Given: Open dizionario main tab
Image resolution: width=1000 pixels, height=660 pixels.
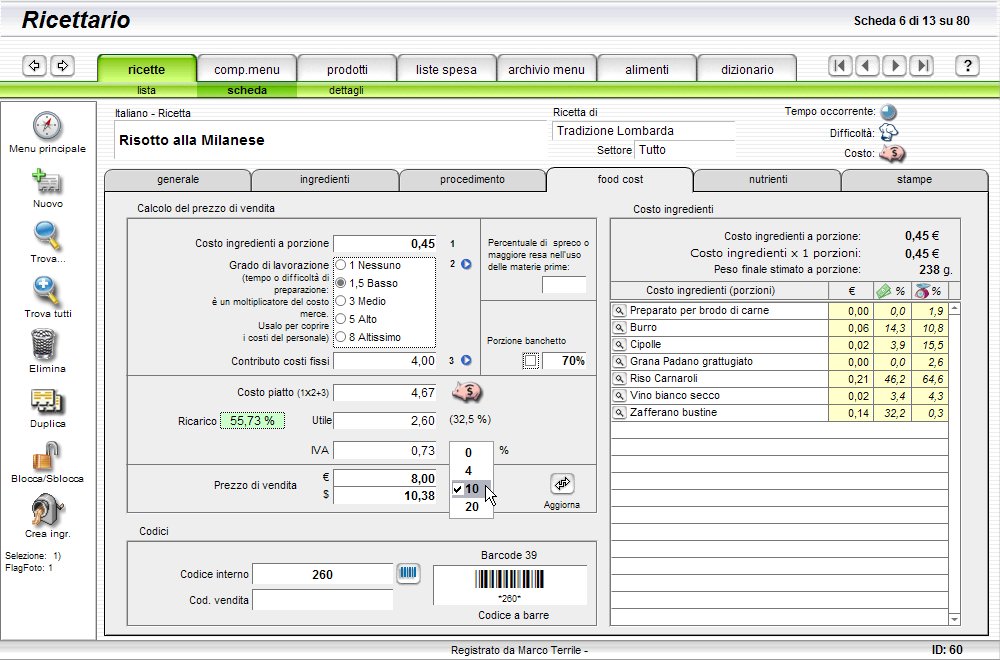Looking at the screenshot, I should 747,69.
